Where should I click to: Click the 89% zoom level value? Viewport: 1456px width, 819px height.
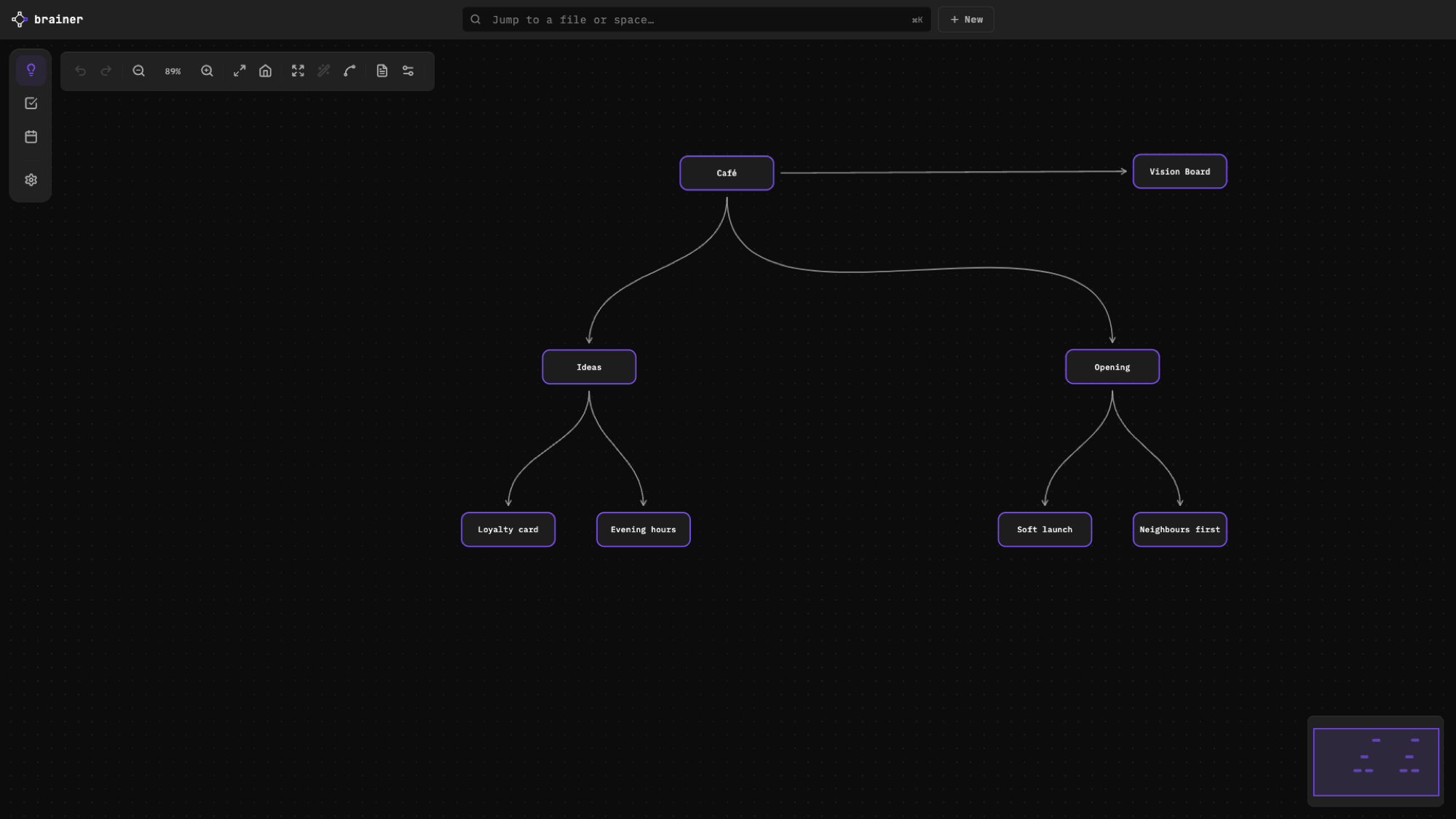173,71
